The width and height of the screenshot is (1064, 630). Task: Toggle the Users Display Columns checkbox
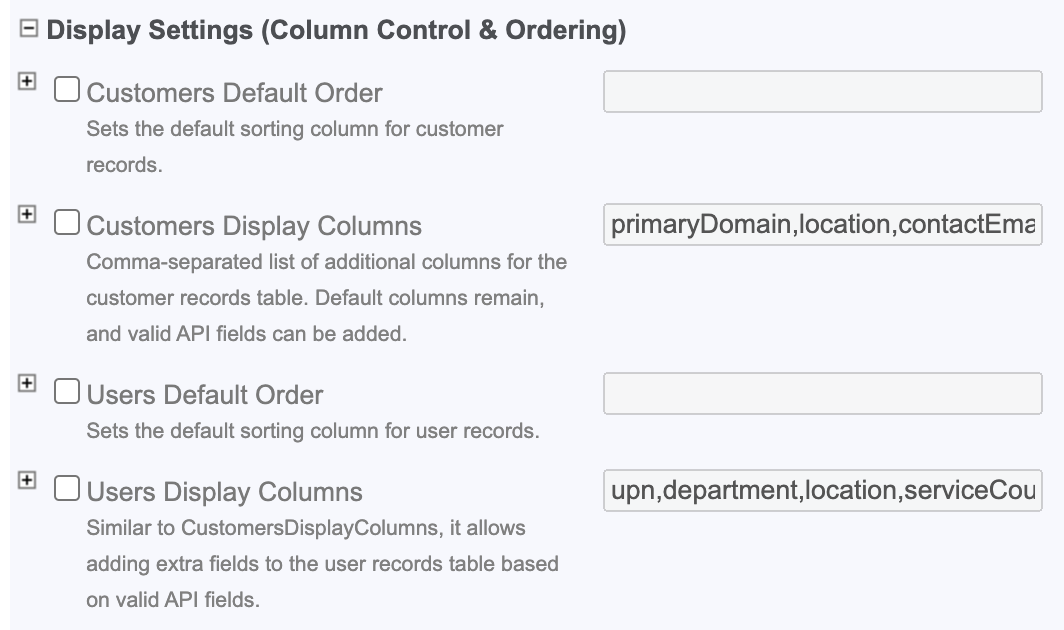[x=67, y=490]
